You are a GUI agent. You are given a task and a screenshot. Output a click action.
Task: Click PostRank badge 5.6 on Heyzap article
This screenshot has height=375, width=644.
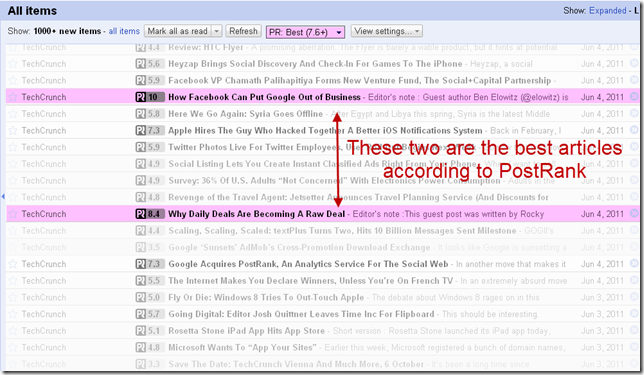pos(150,64)
